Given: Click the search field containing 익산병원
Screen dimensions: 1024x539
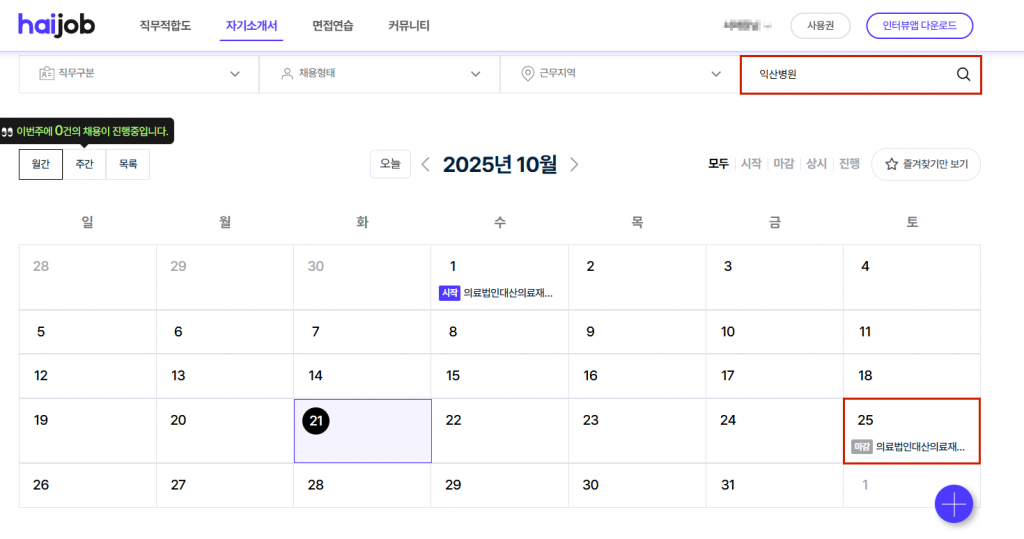Looking at the screenshot, I should (x=845, y=74).
